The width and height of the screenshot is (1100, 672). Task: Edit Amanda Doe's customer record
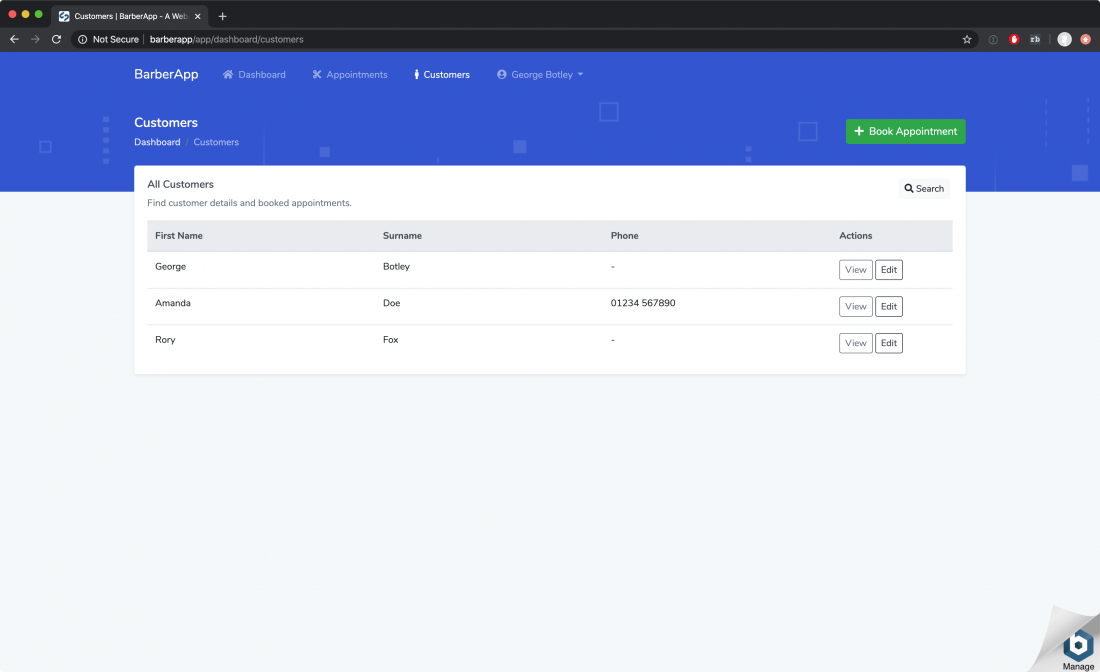[x=889, y=306]
